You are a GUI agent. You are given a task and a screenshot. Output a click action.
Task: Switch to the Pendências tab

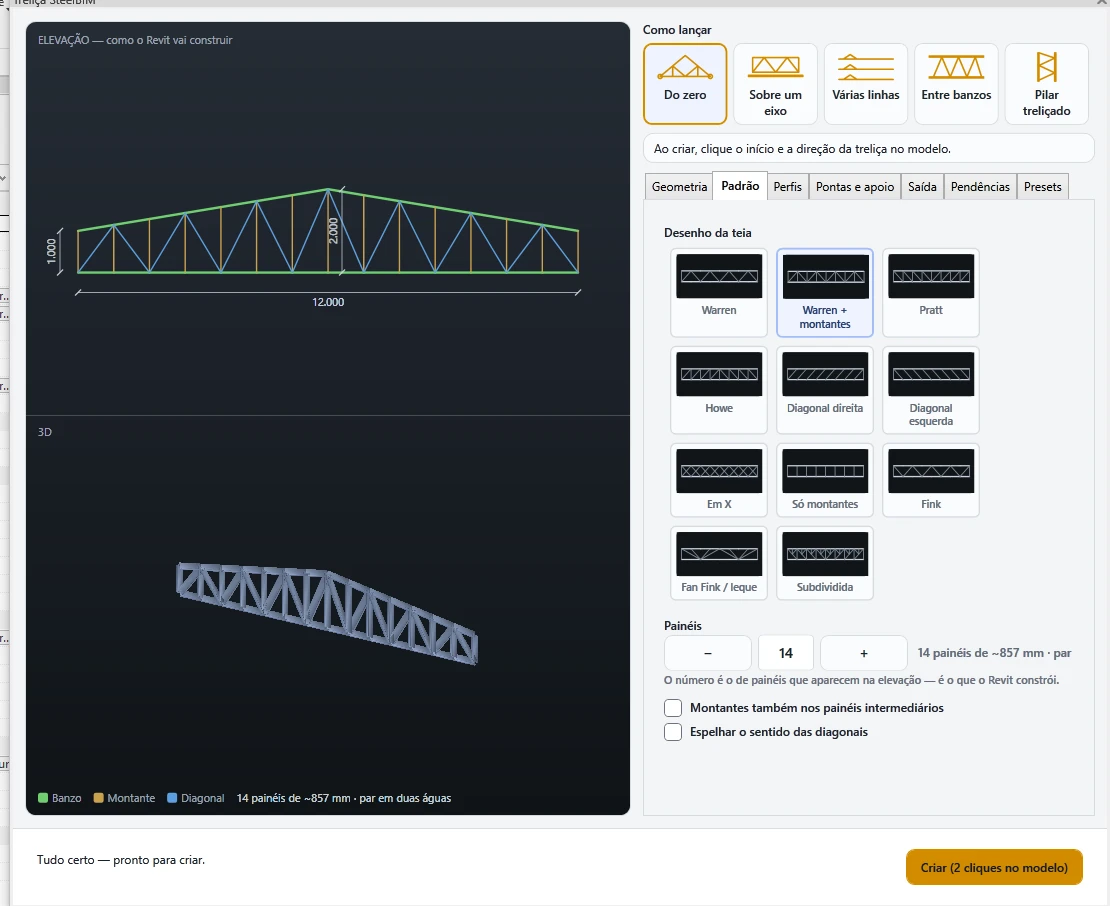pyautogui.click(x=980, y=187)
